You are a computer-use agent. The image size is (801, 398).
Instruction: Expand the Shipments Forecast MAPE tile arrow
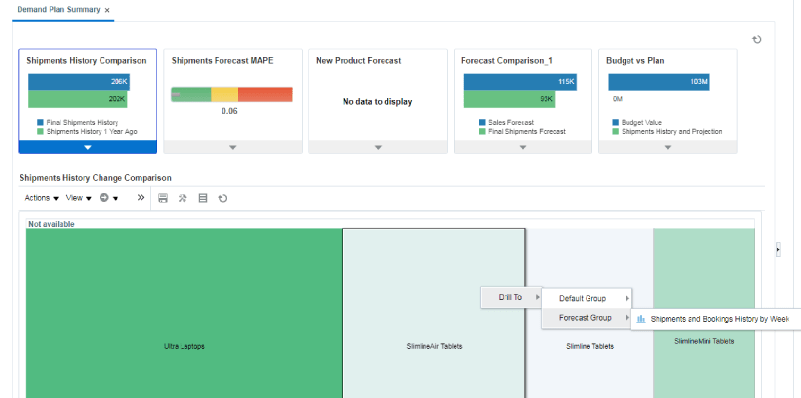point(233,147)
